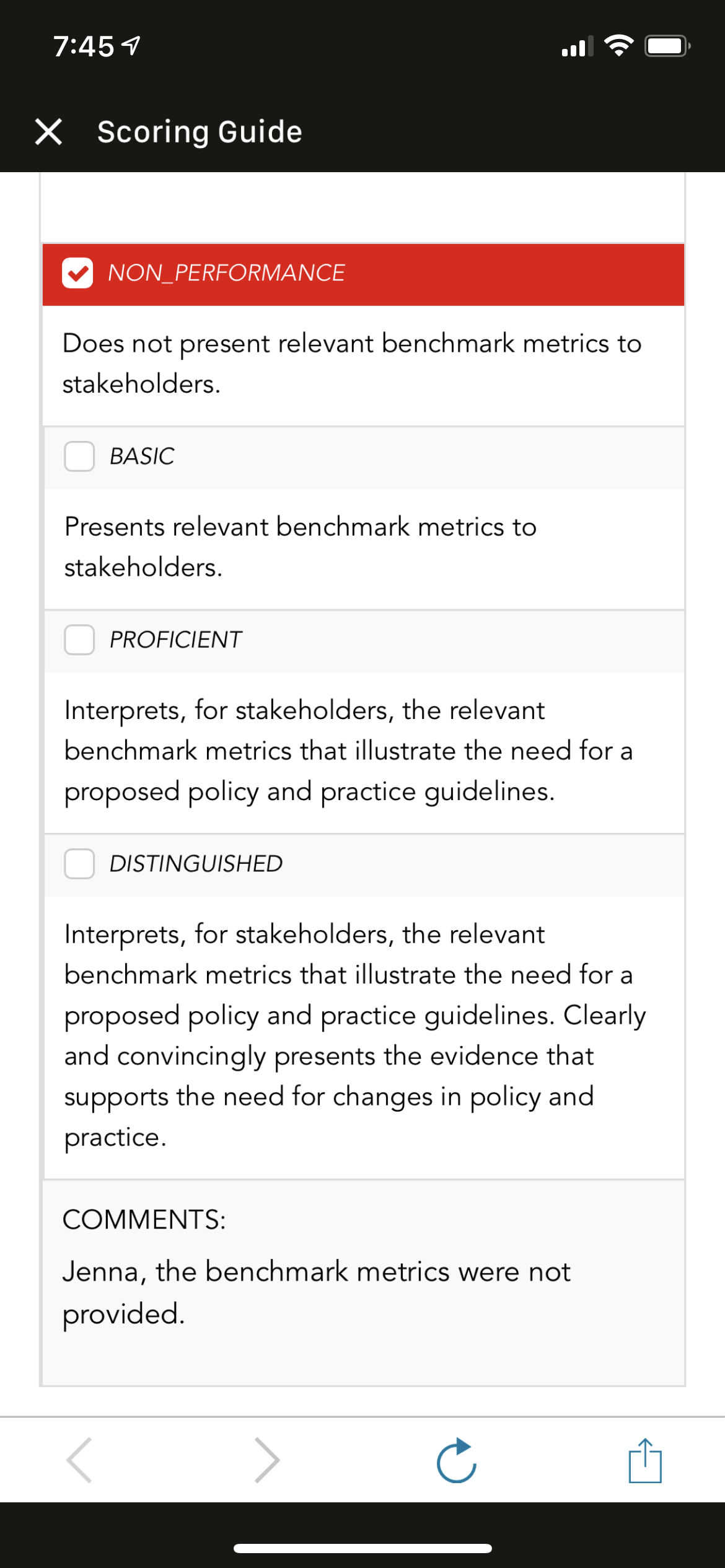Select the red NON_PERFORMANCE header row

coord(363,274)
